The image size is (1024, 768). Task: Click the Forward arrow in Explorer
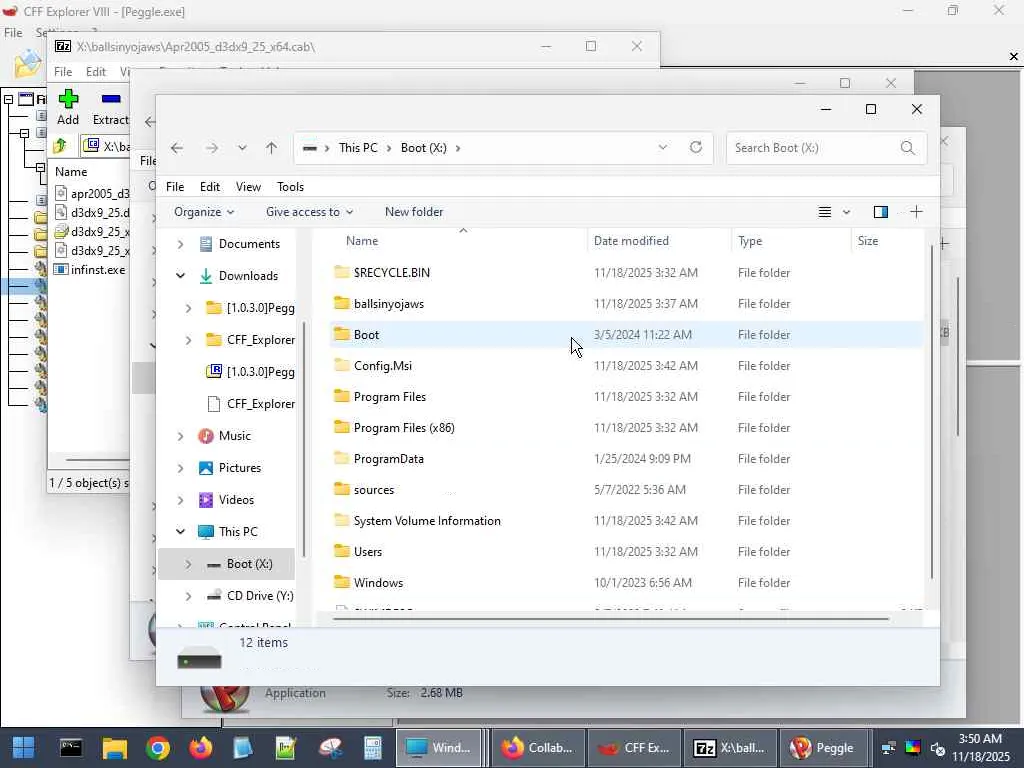tap(212, 148)
